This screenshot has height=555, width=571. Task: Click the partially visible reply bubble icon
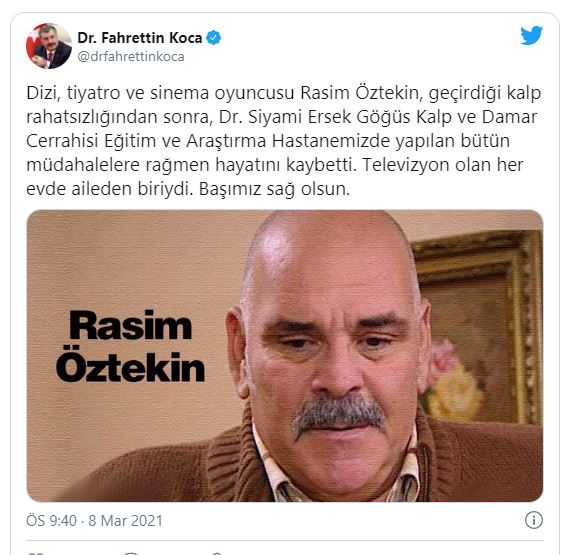132,553
